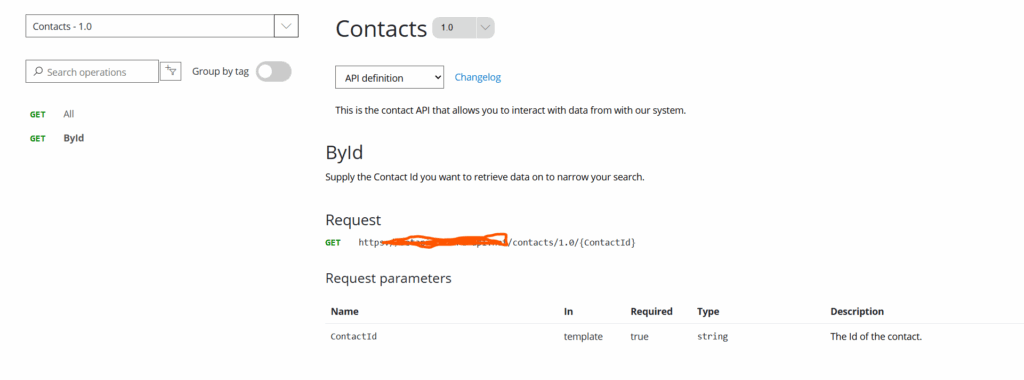The height and width of the screenshot is (380, 1024).
Task: Click the GET badge beside ById
Action: pos(38,138)
